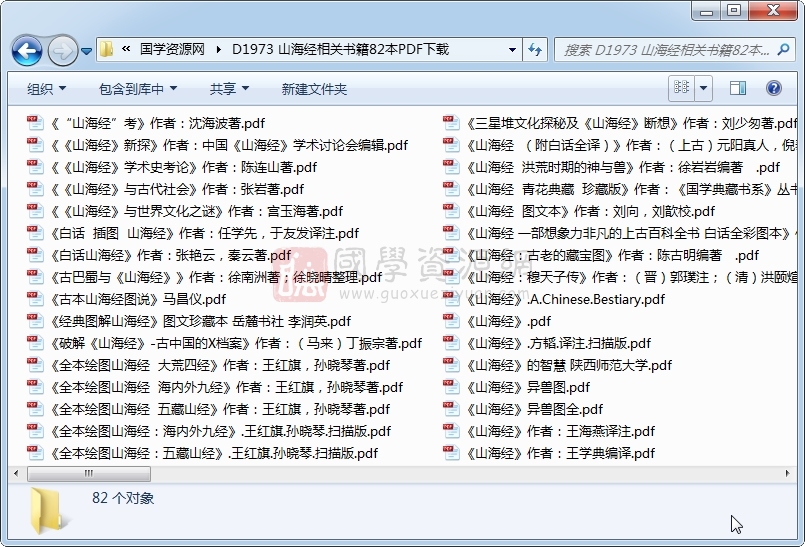This screenshot has width=805, height=547.
Task: Open Help via question mark icon
Action: (x=773, y=89)
